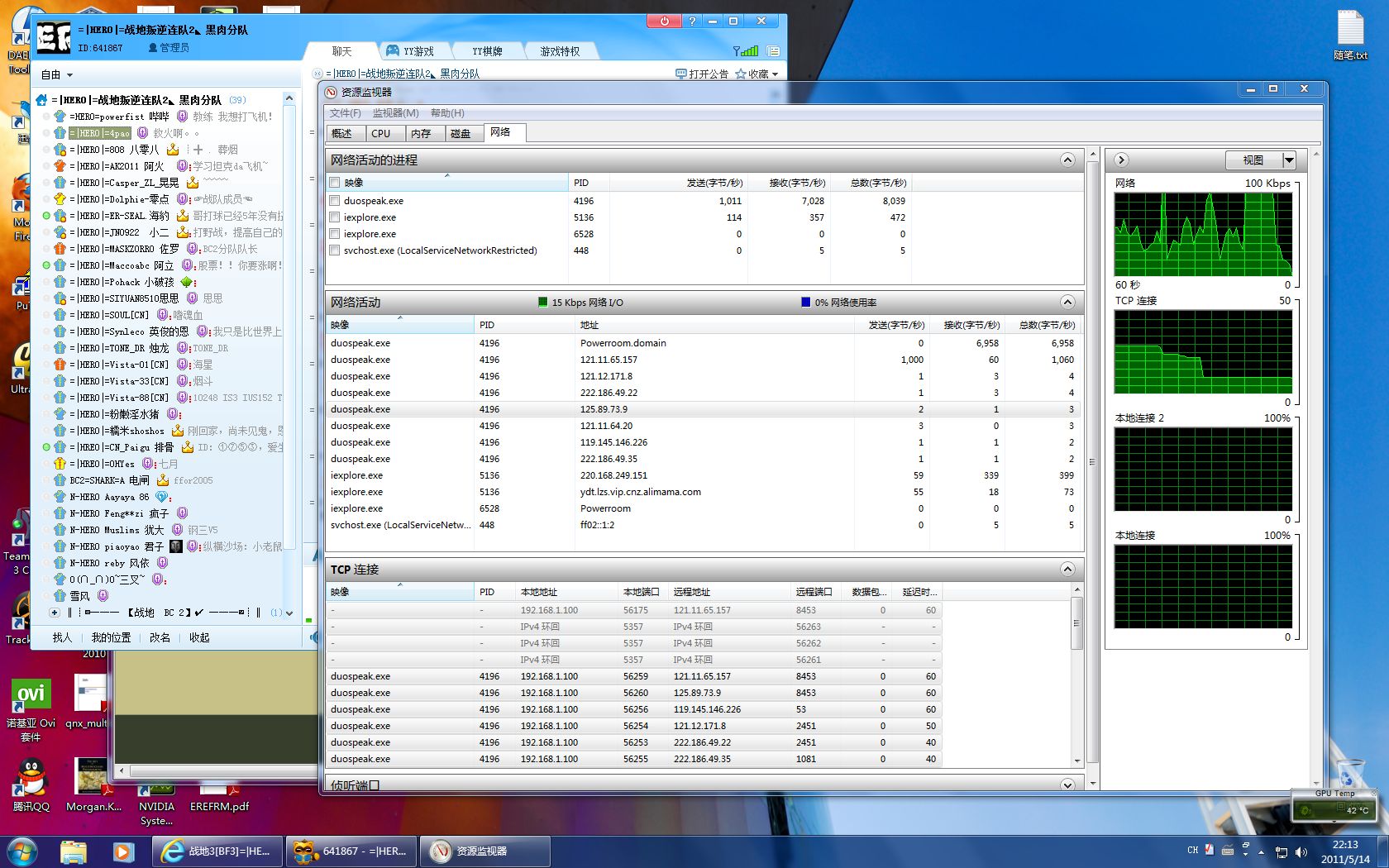Screen dimensions: 1389x868
Task: Click the blue 网络使用率 legend square
Action: point(805,303)
